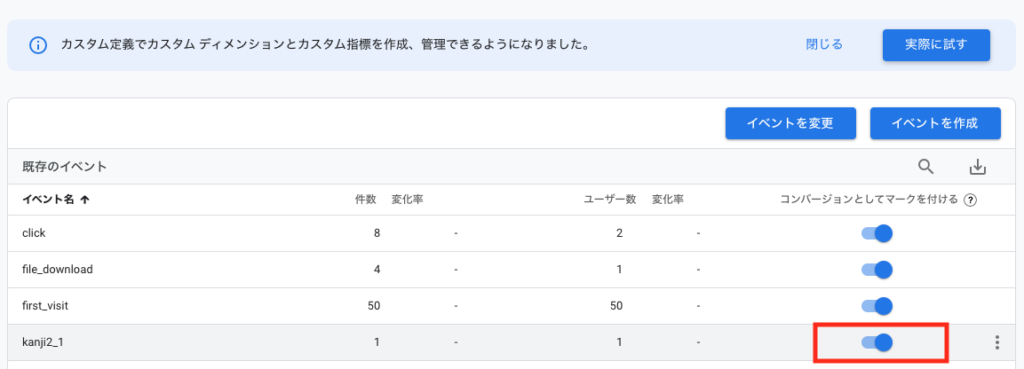The image size is (1024, 369).
Task: Select the file_download event name
Action: coord(57,269)
